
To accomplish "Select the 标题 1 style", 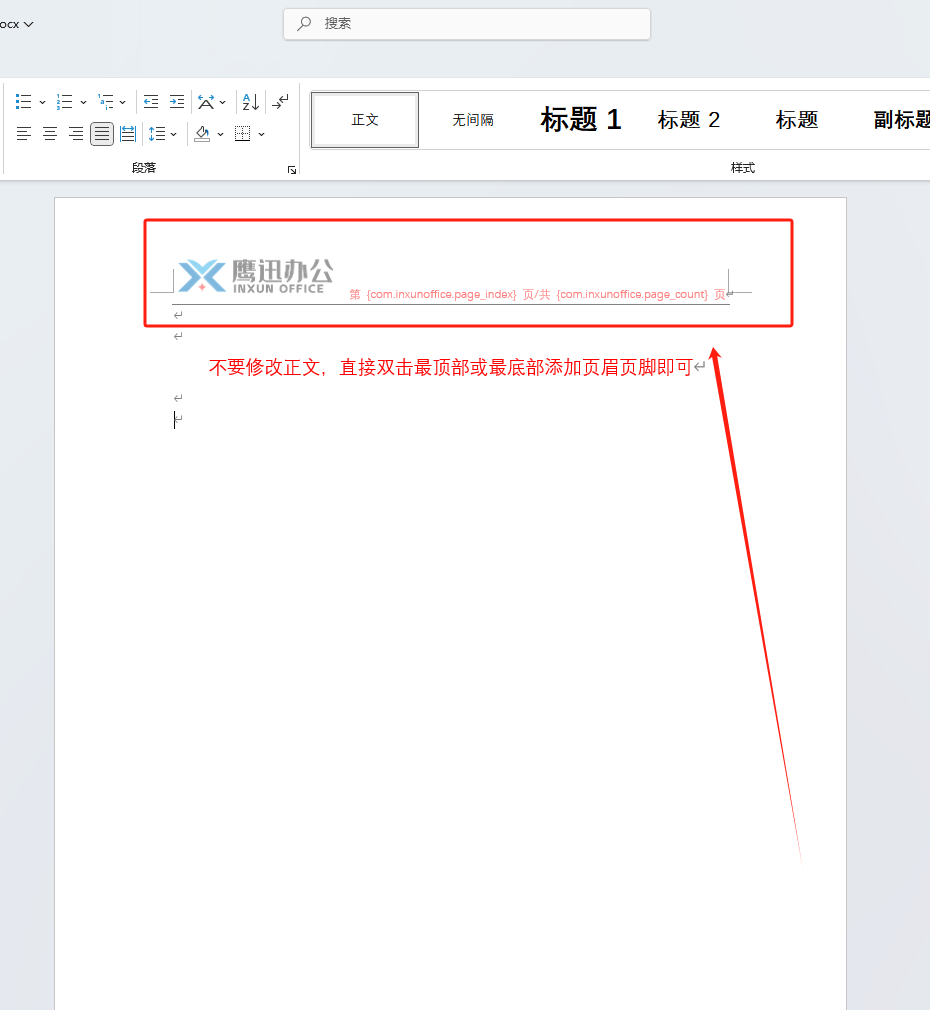I will pyautogui.click(x=580, y=119).
